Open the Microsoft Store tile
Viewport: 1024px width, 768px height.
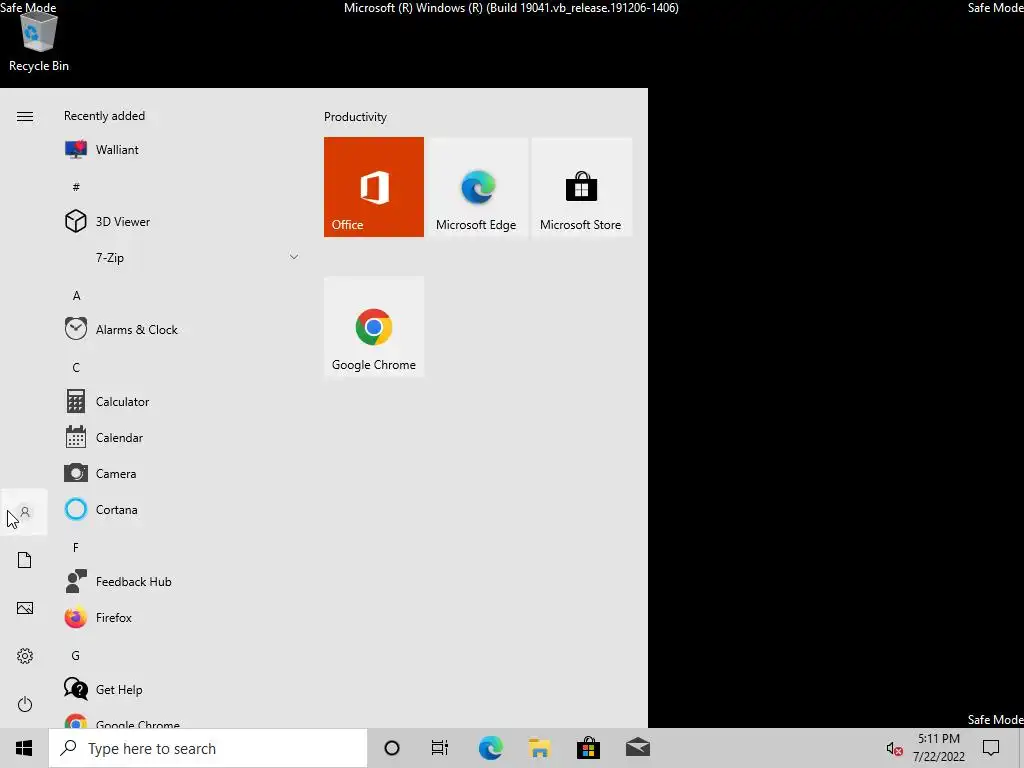[x=581, y=187]
